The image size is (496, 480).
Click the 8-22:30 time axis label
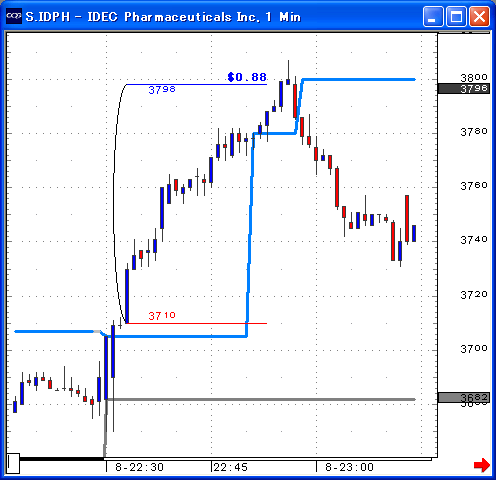tap(139, 467)
